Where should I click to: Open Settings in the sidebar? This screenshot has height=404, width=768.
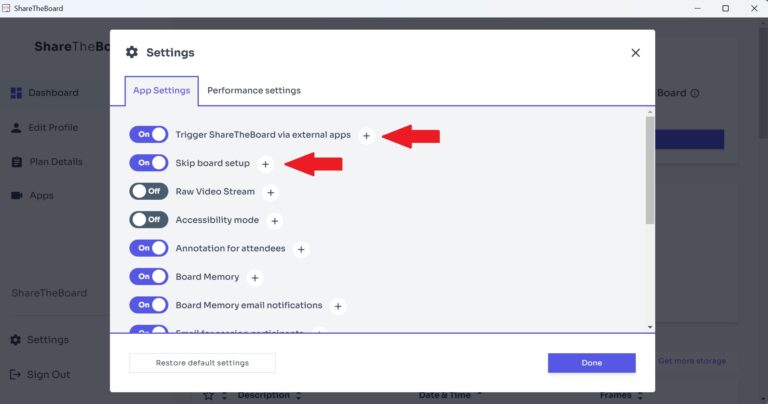[x=39, y=339]
